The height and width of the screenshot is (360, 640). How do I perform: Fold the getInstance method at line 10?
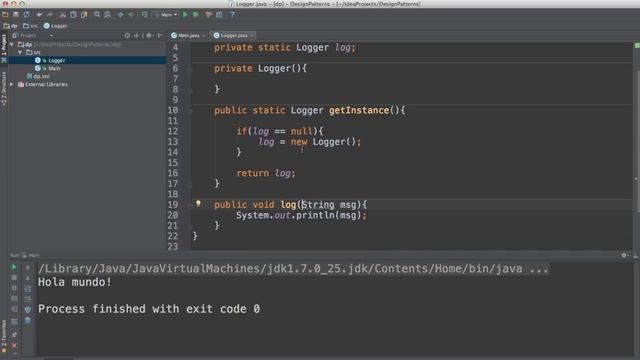click(190, 110)
